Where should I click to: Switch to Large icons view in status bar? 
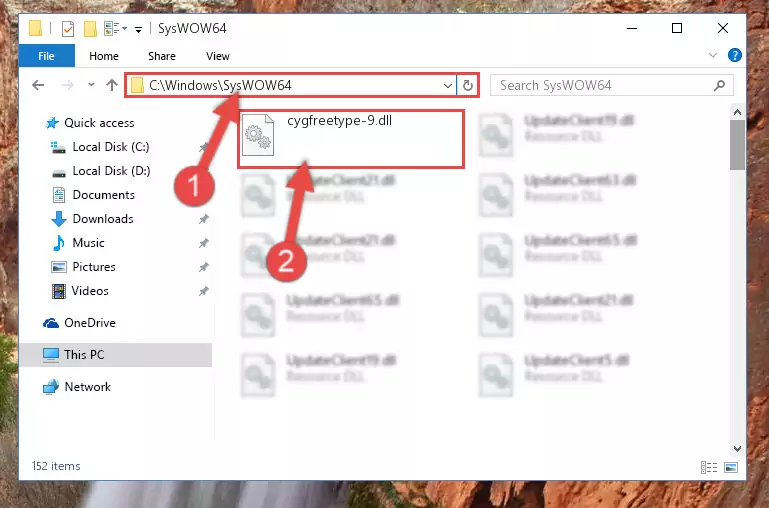731,467
